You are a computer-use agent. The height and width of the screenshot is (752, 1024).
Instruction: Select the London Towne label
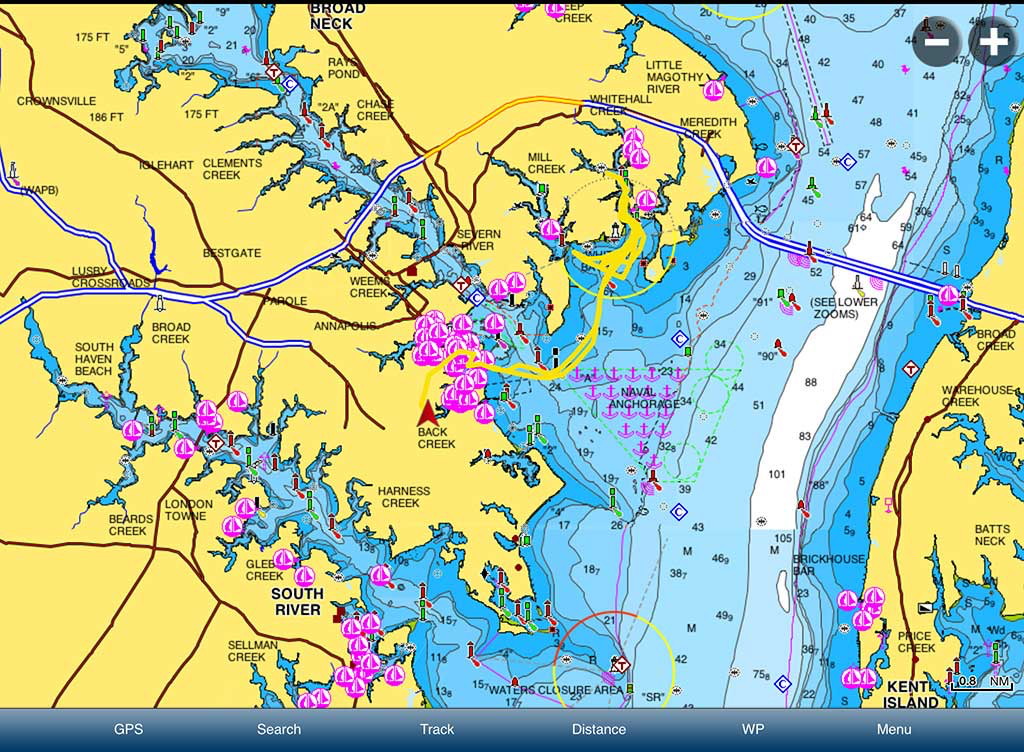coord(189,510)
